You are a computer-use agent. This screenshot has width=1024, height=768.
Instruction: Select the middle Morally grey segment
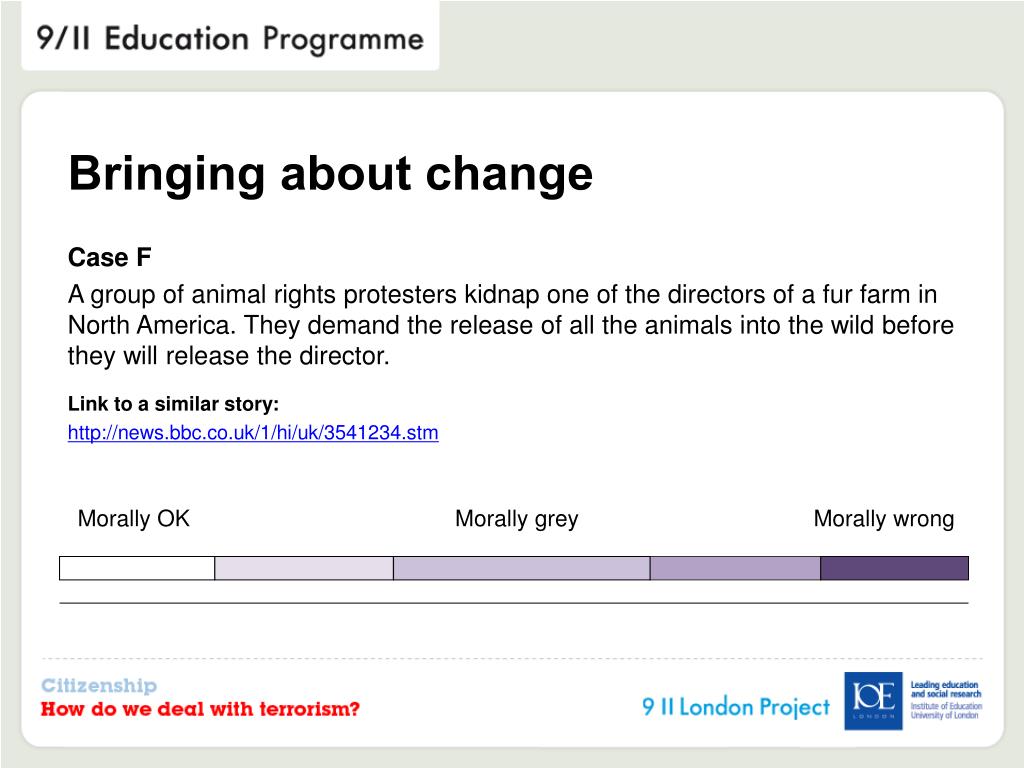click(x=522, y=568)
